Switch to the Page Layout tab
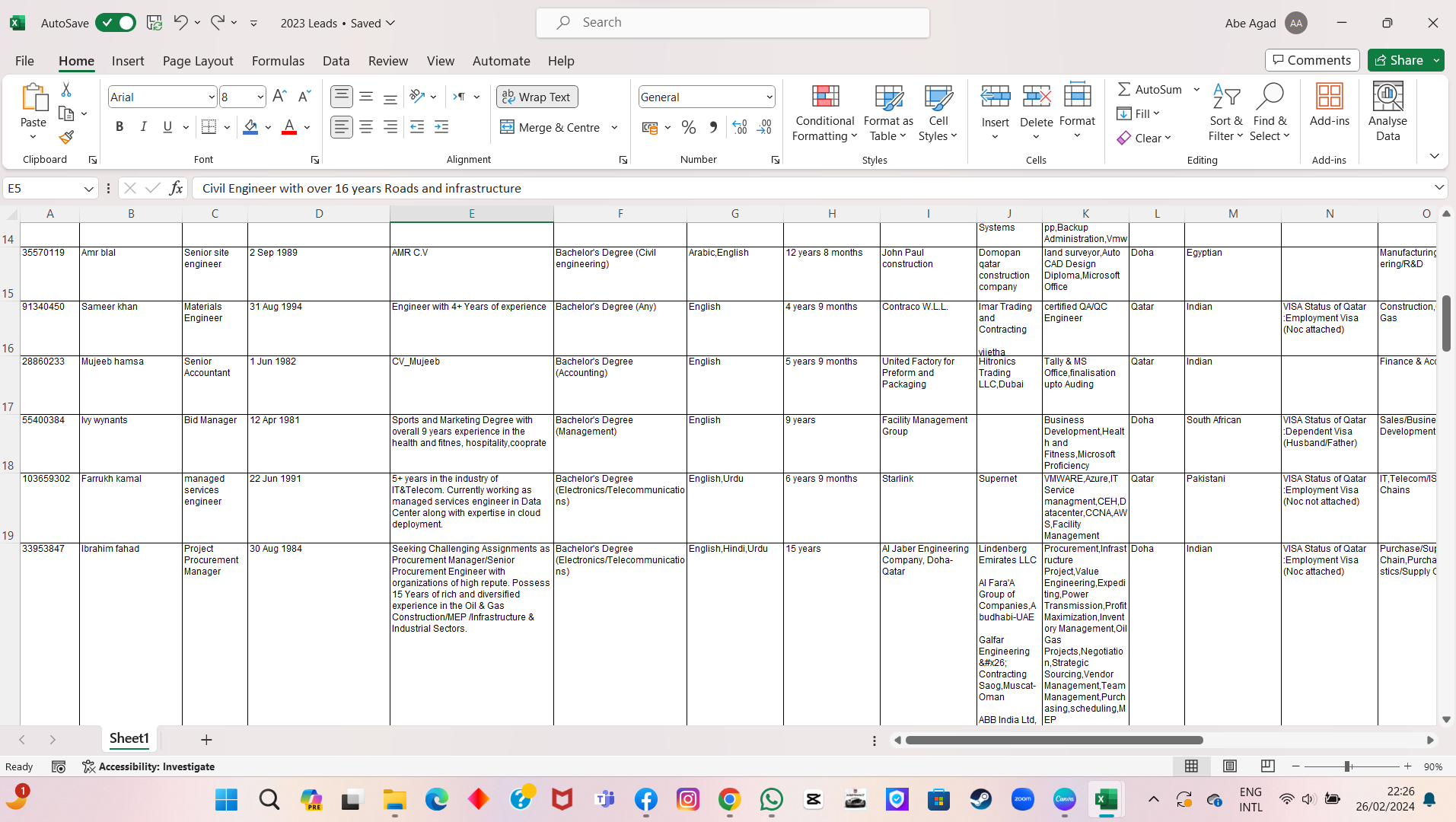Viewport: 1456px width, 822px height. [x=198, y=61]
